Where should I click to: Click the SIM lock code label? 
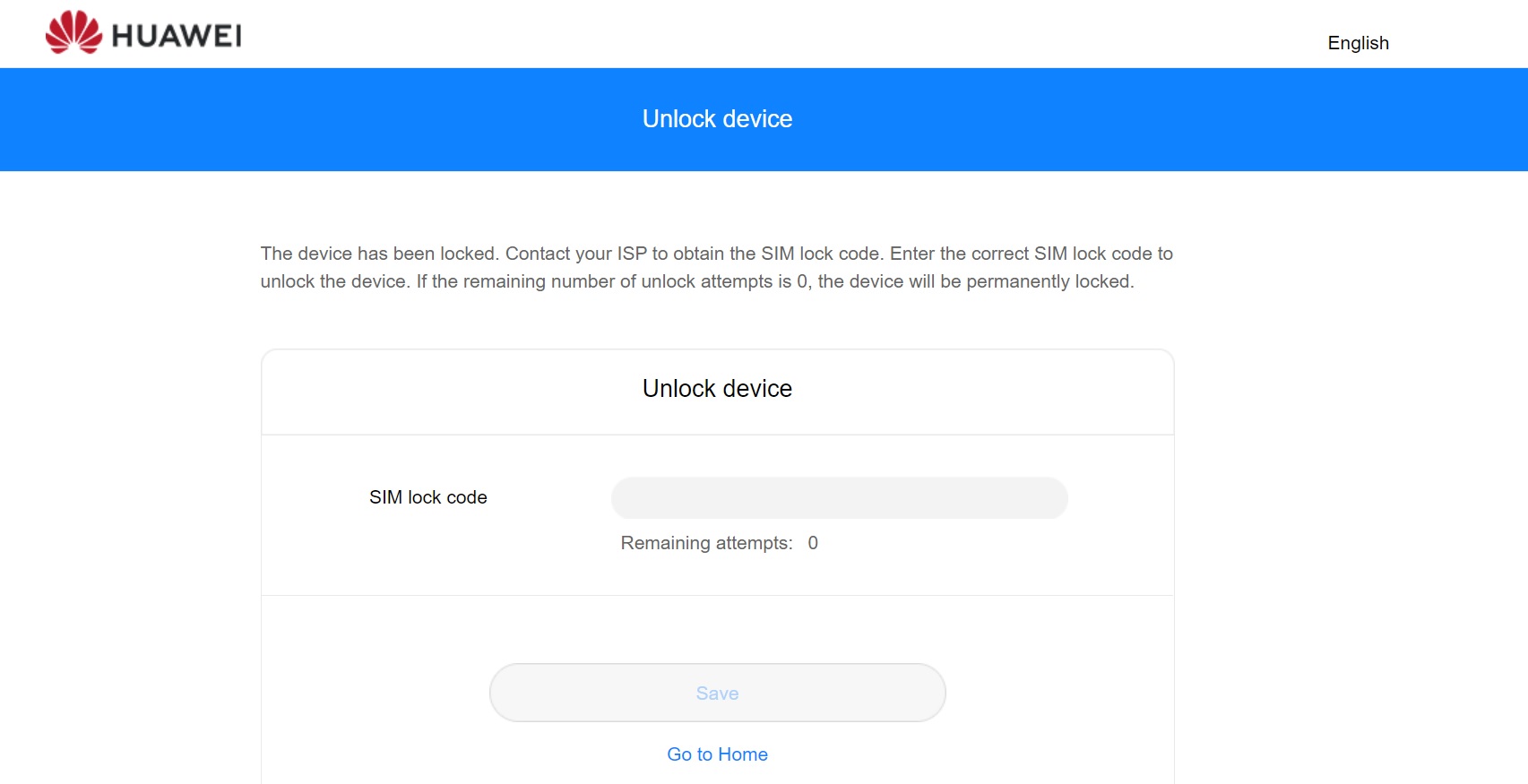[427, 497]
